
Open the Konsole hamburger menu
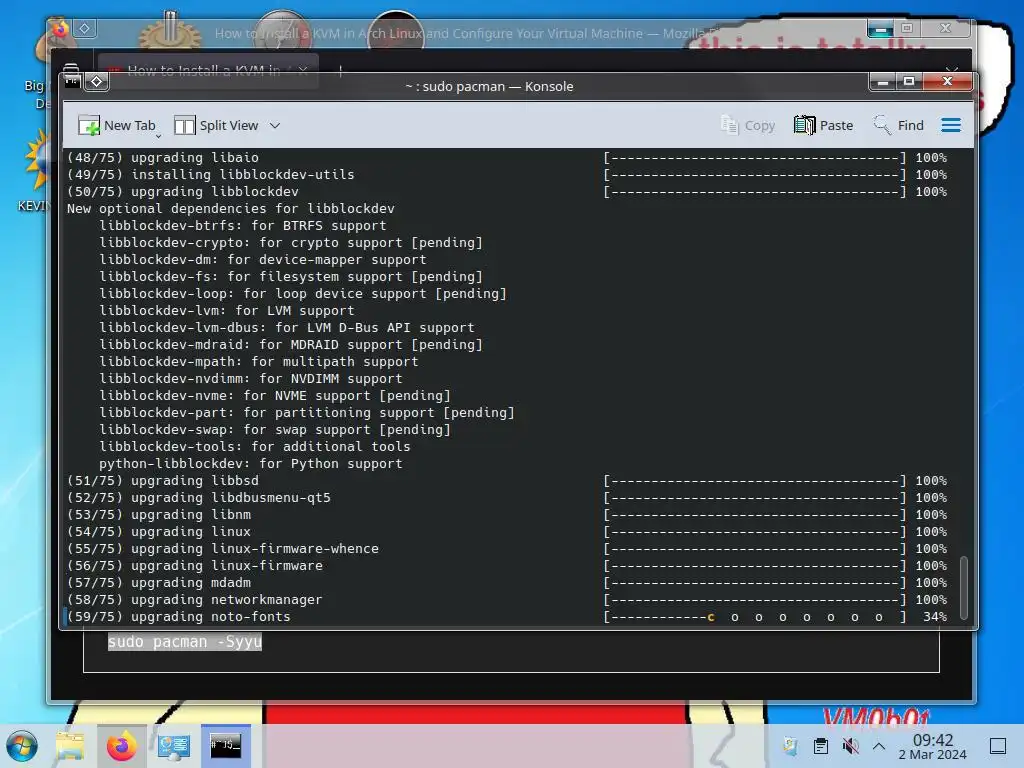[x=951, y=125]
